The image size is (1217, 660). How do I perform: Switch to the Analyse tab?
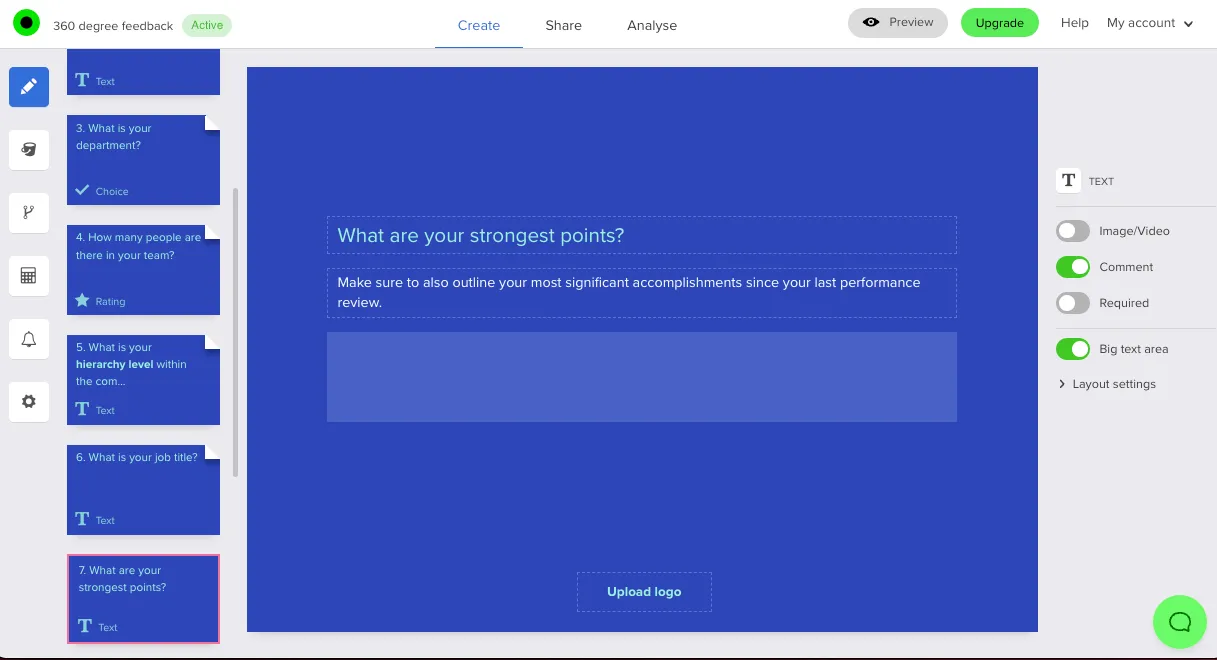tap(652, 25)
